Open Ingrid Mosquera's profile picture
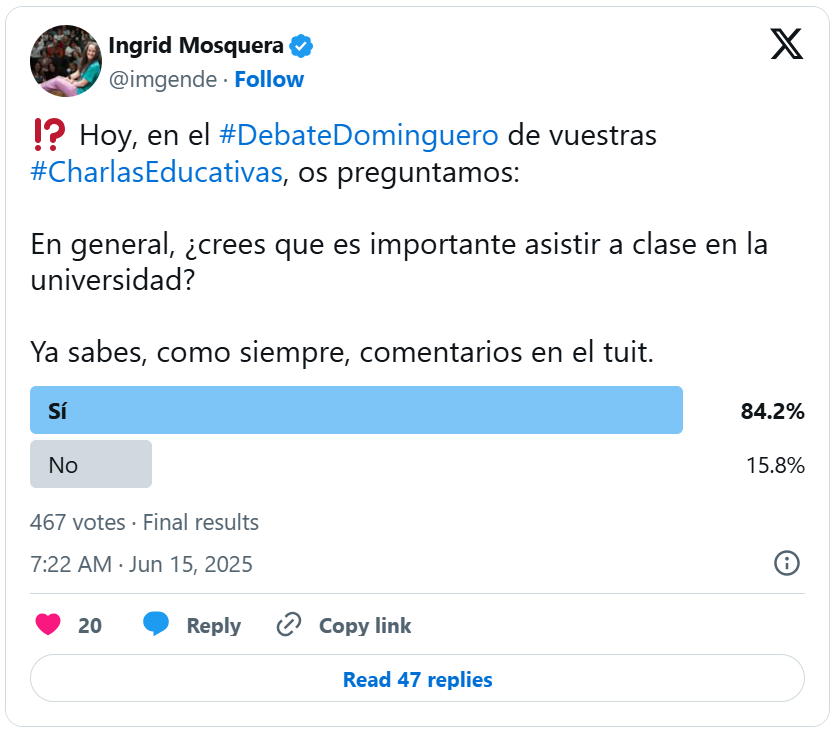This screenshot has width=832, height=736. coord(66,61)
